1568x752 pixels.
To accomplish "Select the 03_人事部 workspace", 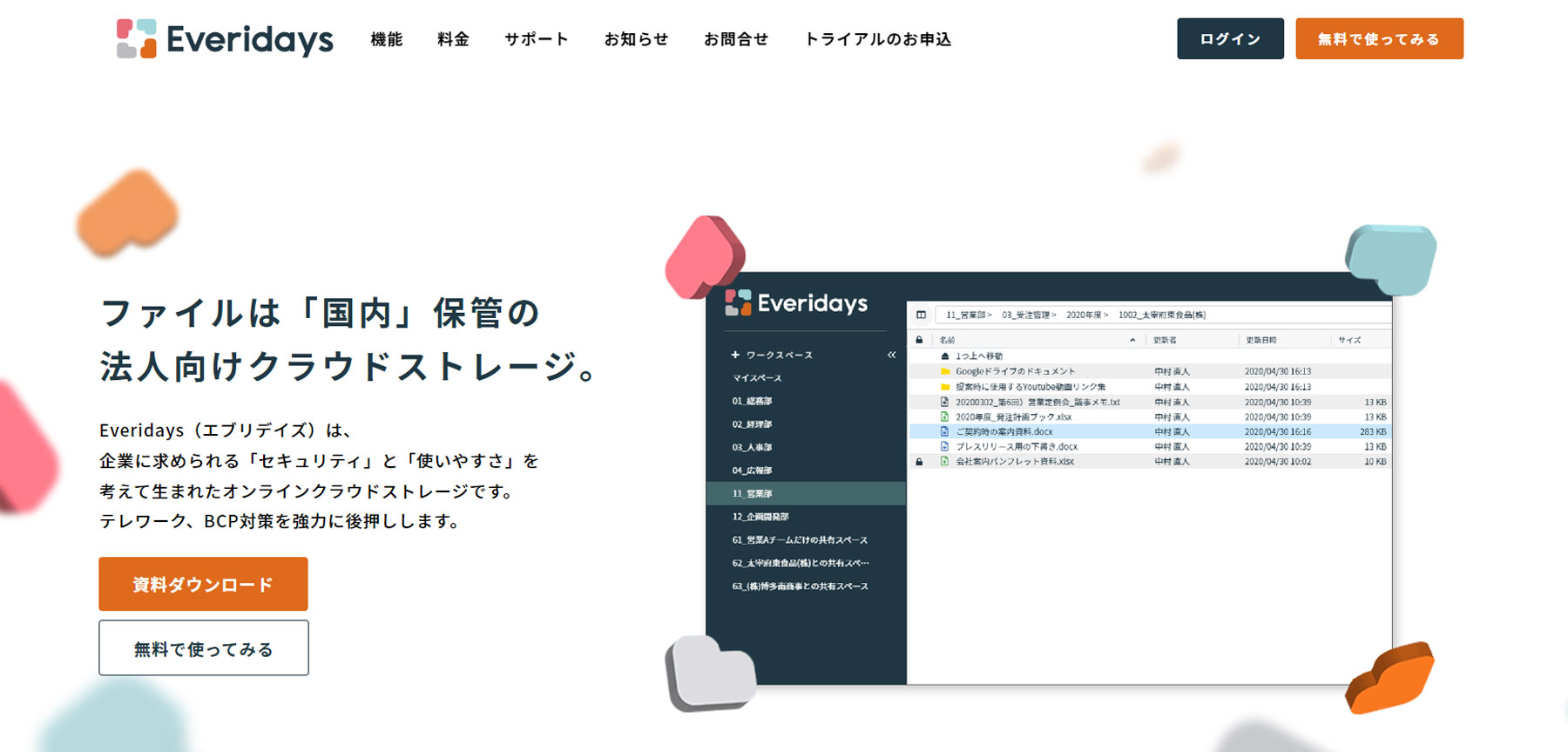I will coord(752,447).
